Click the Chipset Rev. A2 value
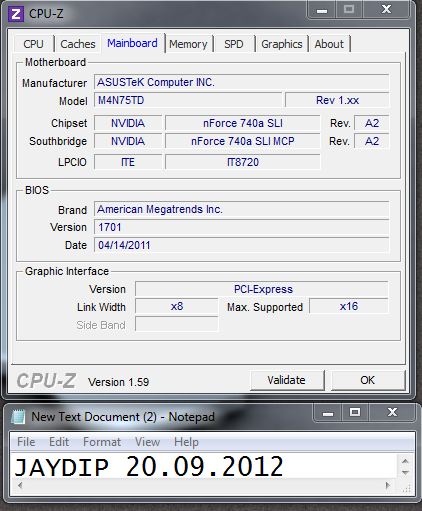The image size is (422, 511). (x=372, y=123)
